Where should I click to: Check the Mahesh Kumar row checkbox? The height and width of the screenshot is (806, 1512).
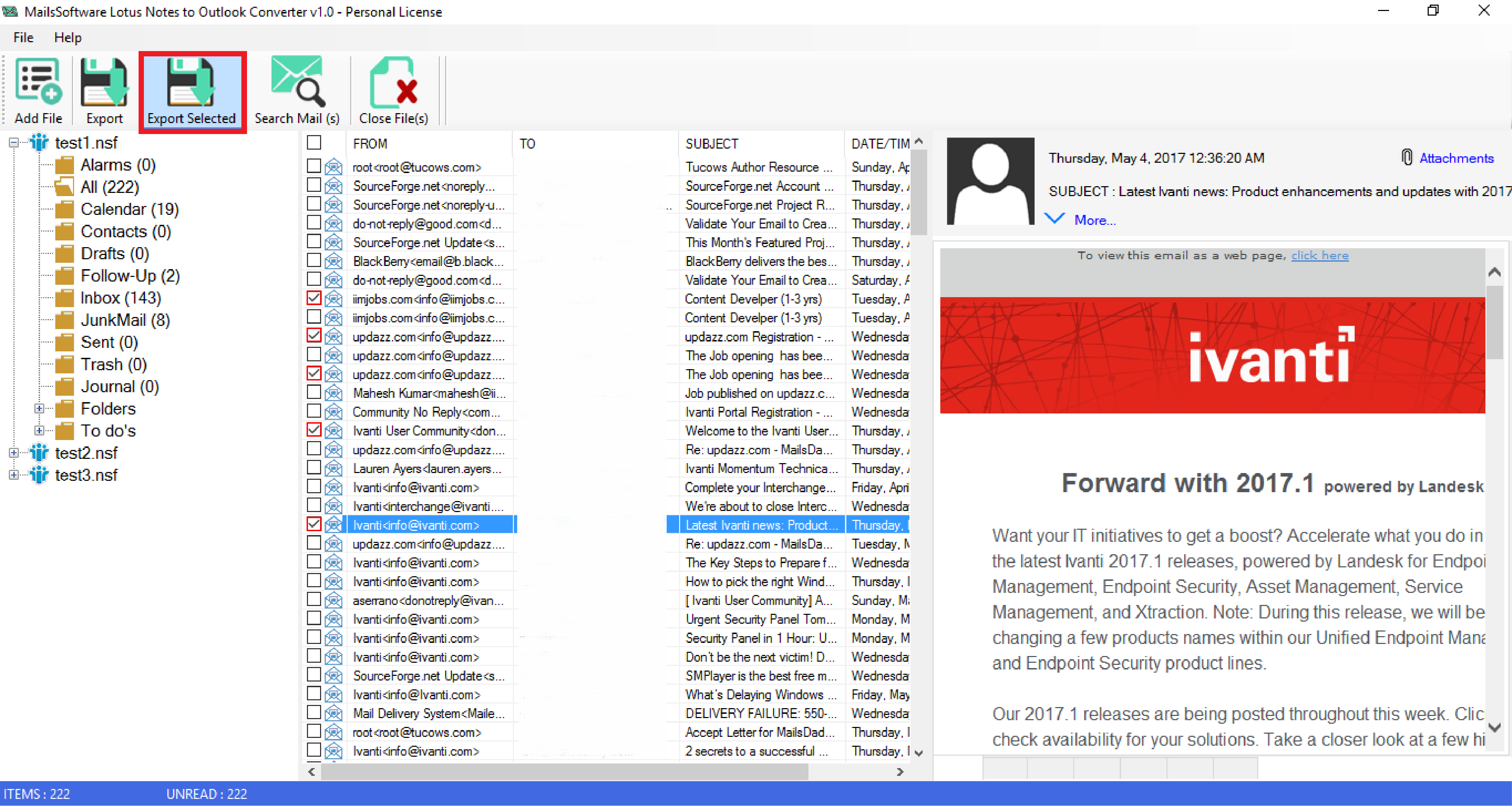point(314,392)
